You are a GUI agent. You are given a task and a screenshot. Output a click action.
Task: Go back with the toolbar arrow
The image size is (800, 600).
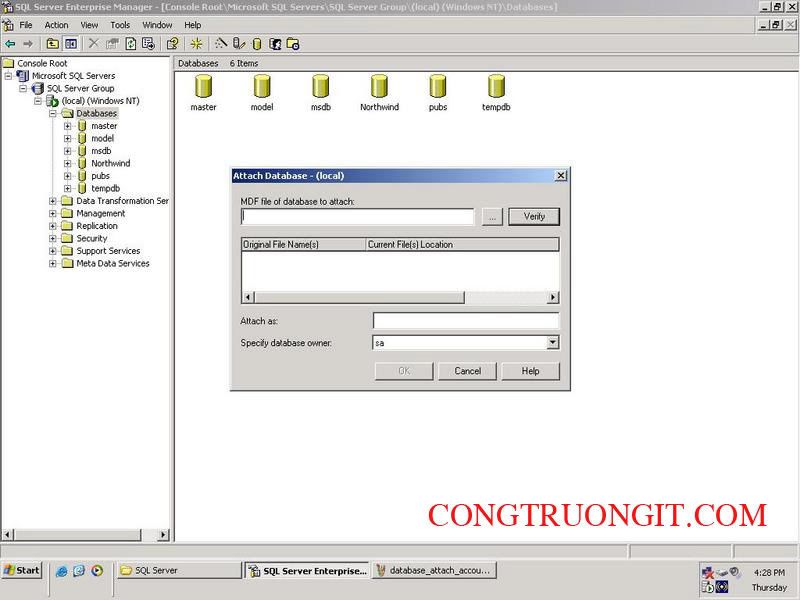click(x=10, y=44)
